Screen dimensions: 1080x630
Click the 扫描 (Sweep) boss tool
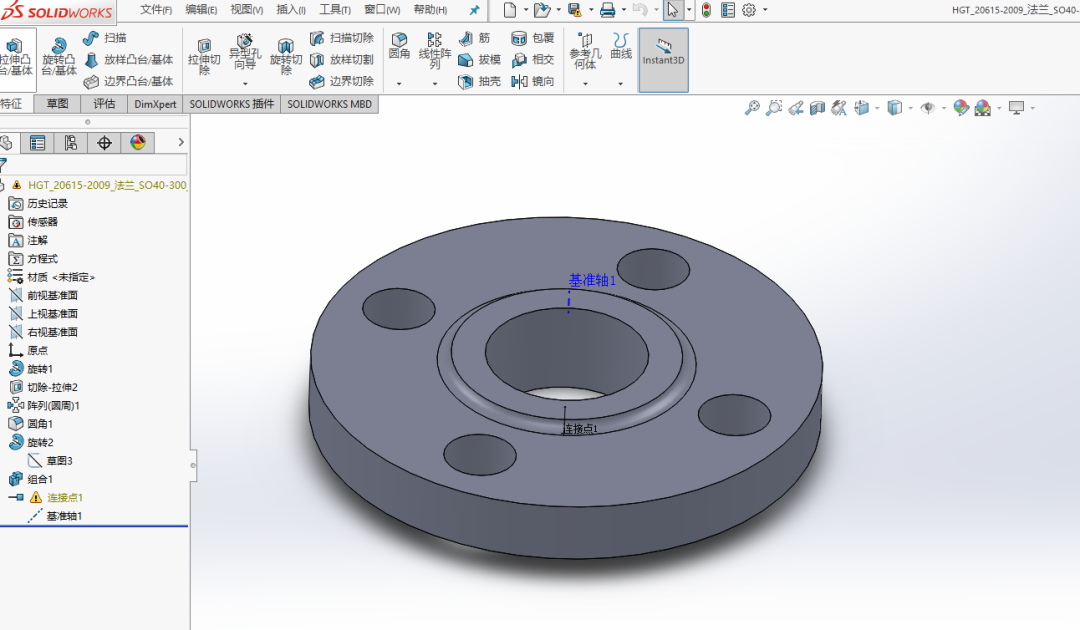pyautogui.click(x=105, y=38)
